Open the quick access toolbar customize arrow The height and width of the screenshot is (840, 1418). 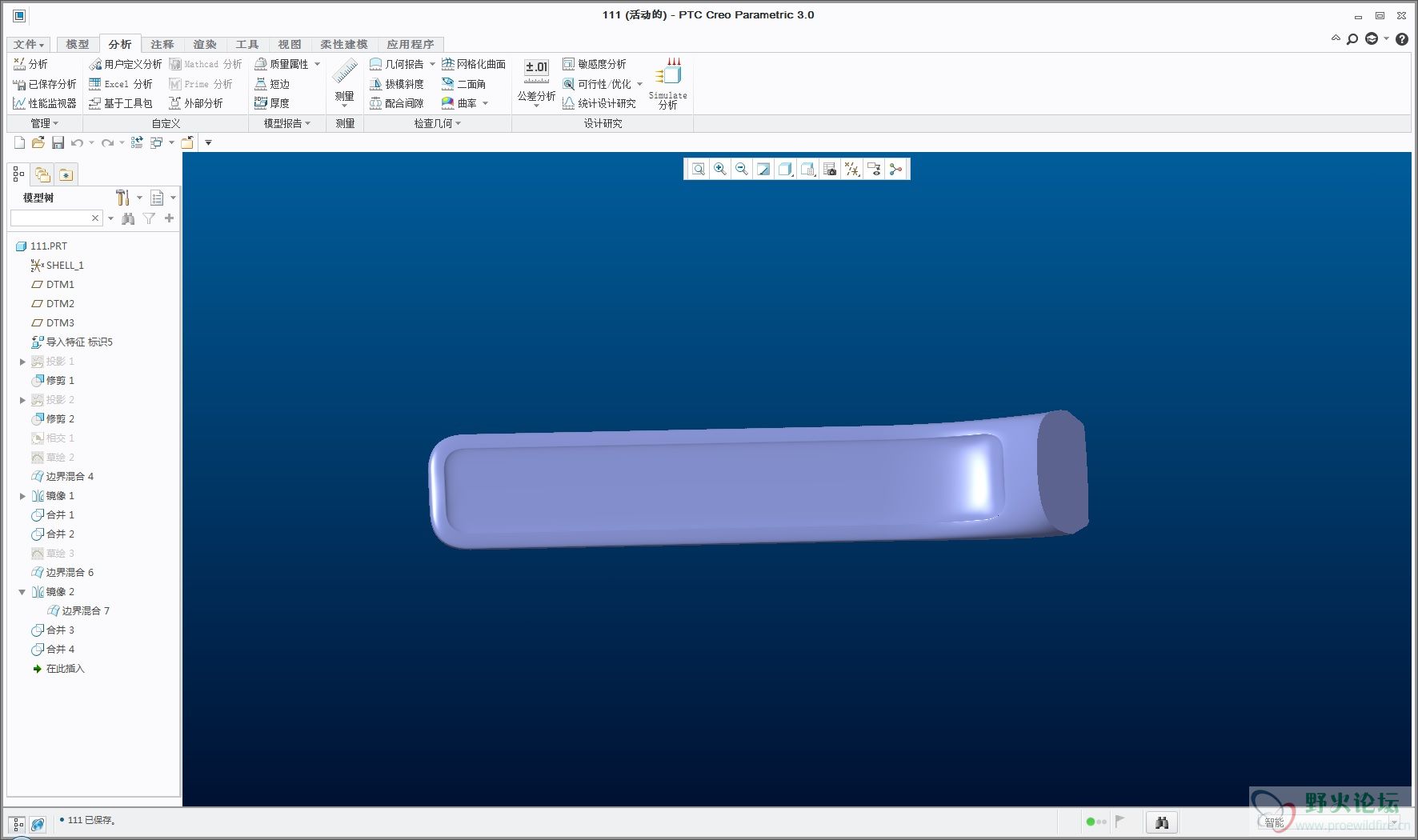coord(208,143)
